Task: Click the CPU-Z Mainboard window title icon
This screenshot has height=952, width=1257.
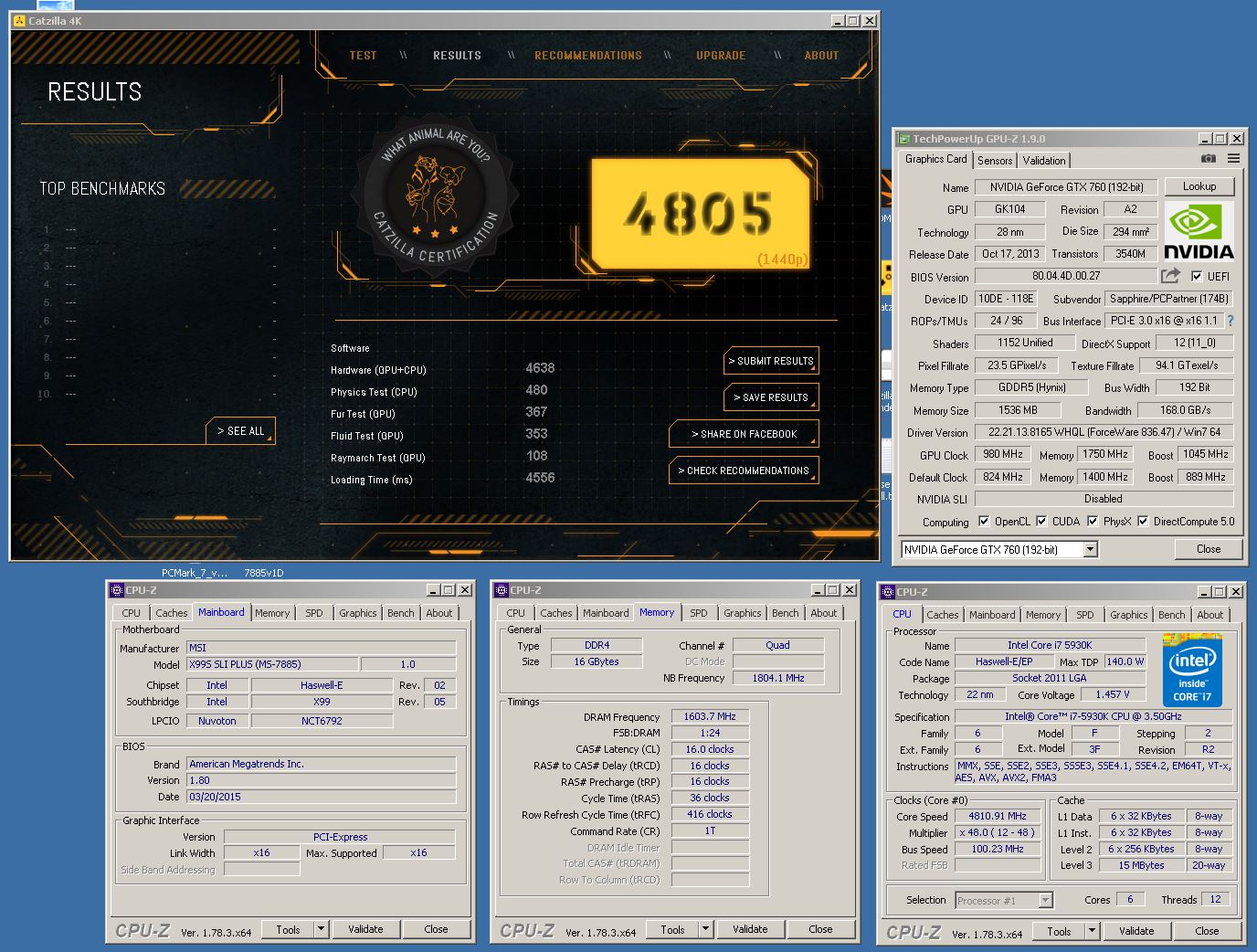Action: [117, 590]
